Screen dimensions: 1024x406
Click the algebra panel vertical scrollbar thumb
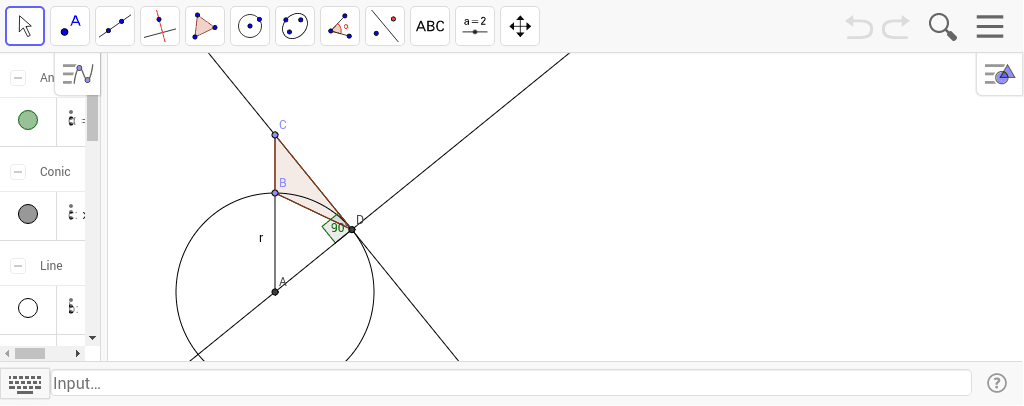click(92, 117)
